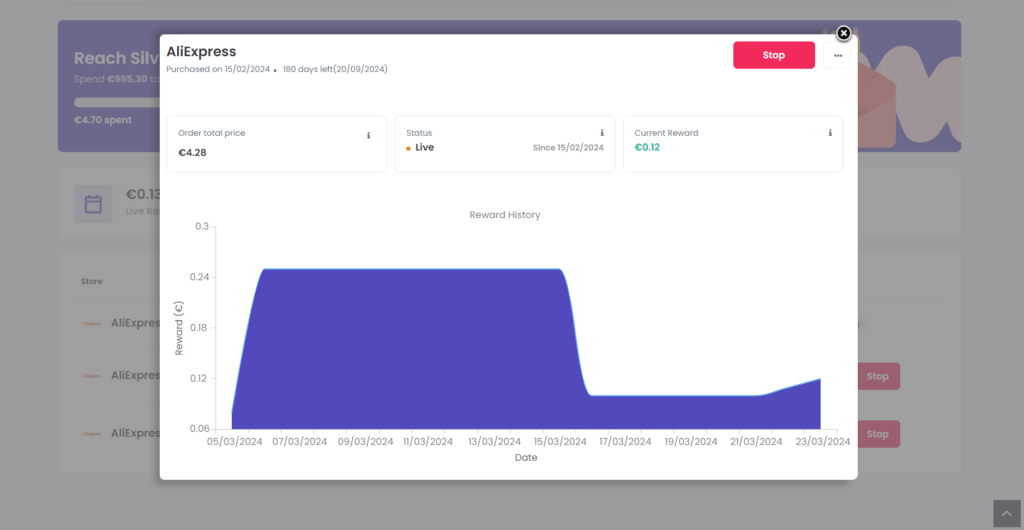Image resolution: width=1024 pixels, height=530 pixels.
Task: Click the 15/03/2024 date axis label
Action: click(x=561, y=442)
